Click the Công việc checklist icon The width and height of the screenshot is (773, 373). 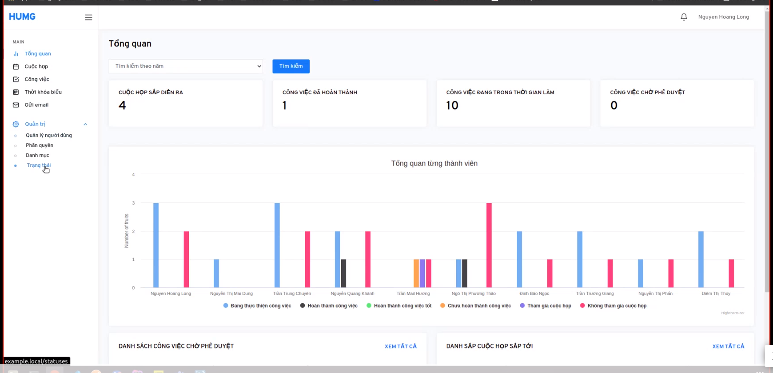(16, 79)
